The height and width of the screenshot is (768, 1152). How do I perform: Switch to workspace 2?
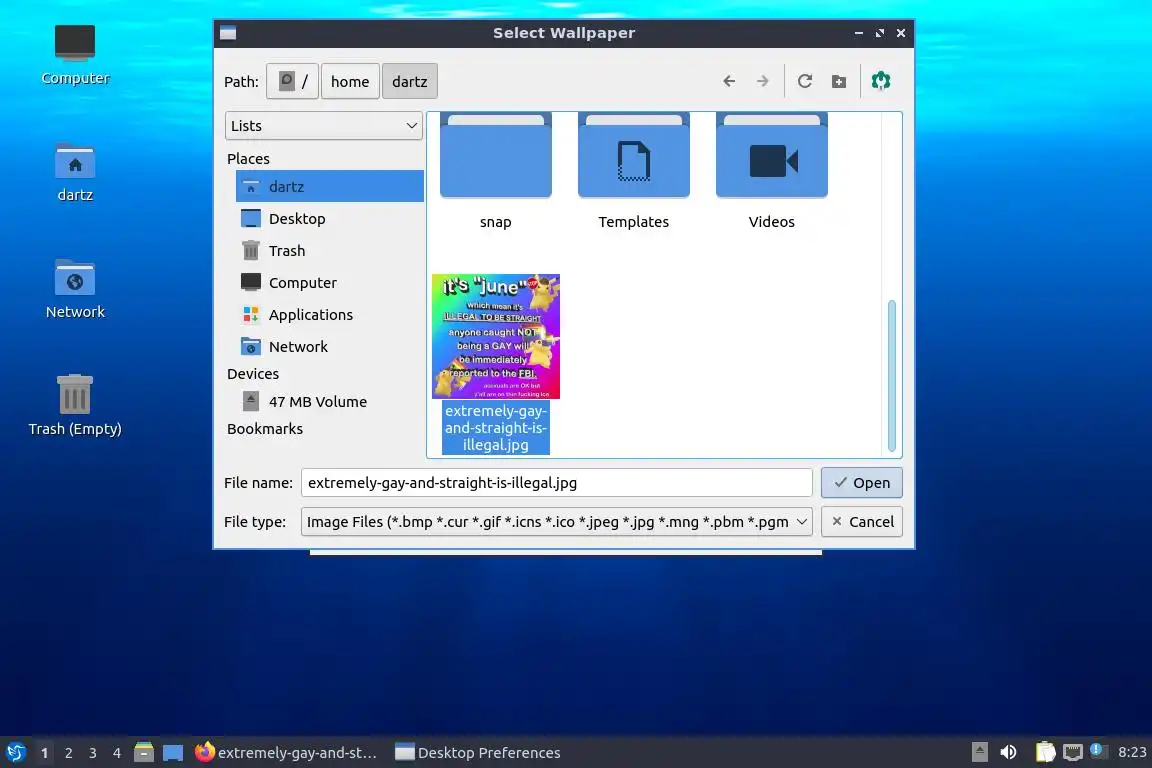68,753
